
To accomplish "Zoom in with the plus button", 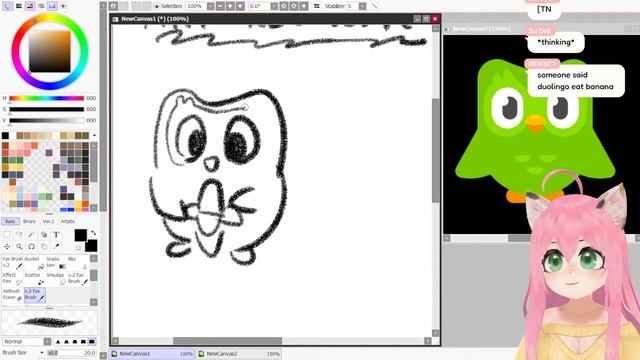I will coord(230,6).
